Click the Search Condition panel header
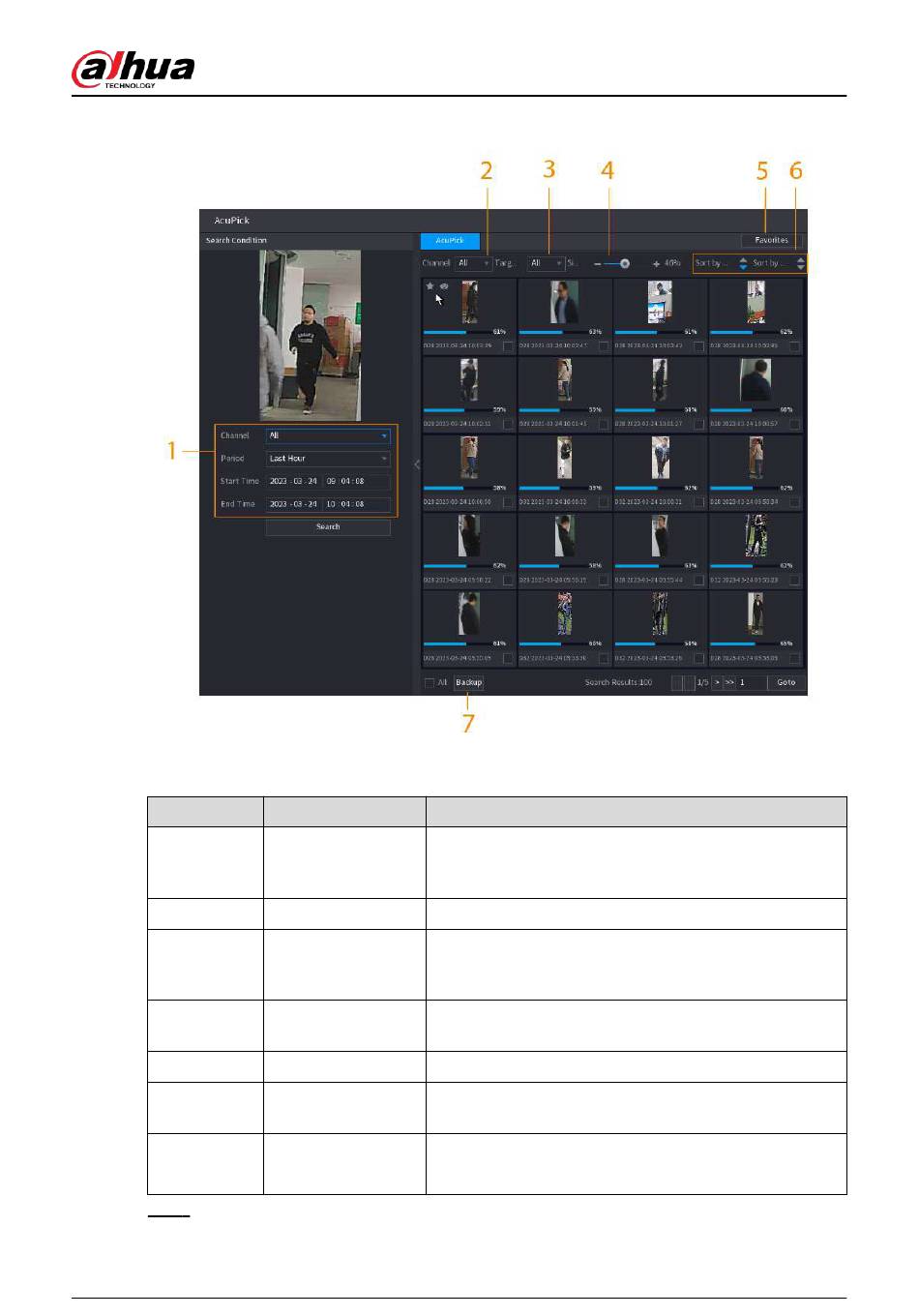The height and width of the screenshot is (1316, 919). click(307, 241)
